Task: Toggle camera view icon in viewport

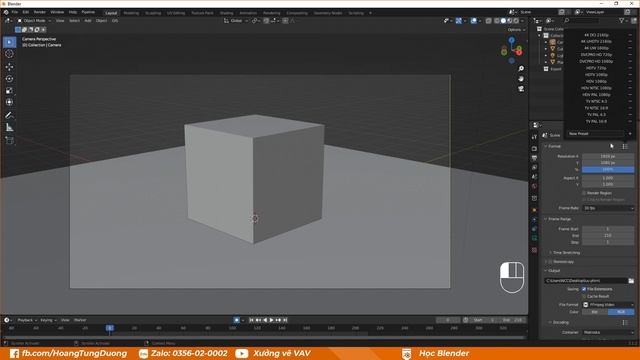Action: click(521, 89)
